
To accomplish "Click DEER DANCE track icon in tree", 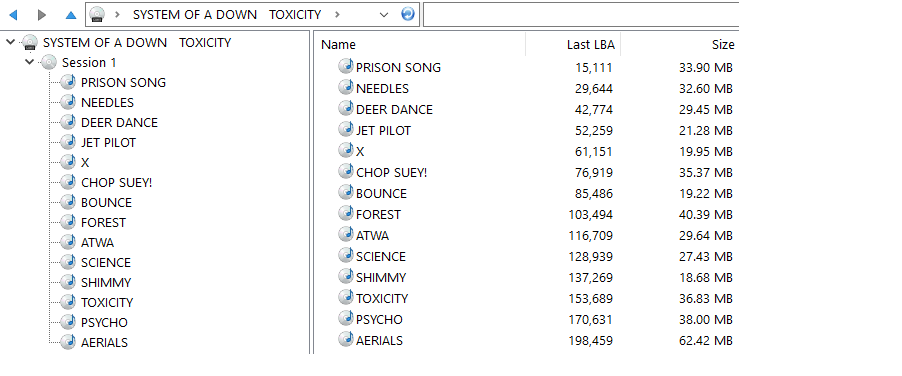I will click(x=68, y=122).
